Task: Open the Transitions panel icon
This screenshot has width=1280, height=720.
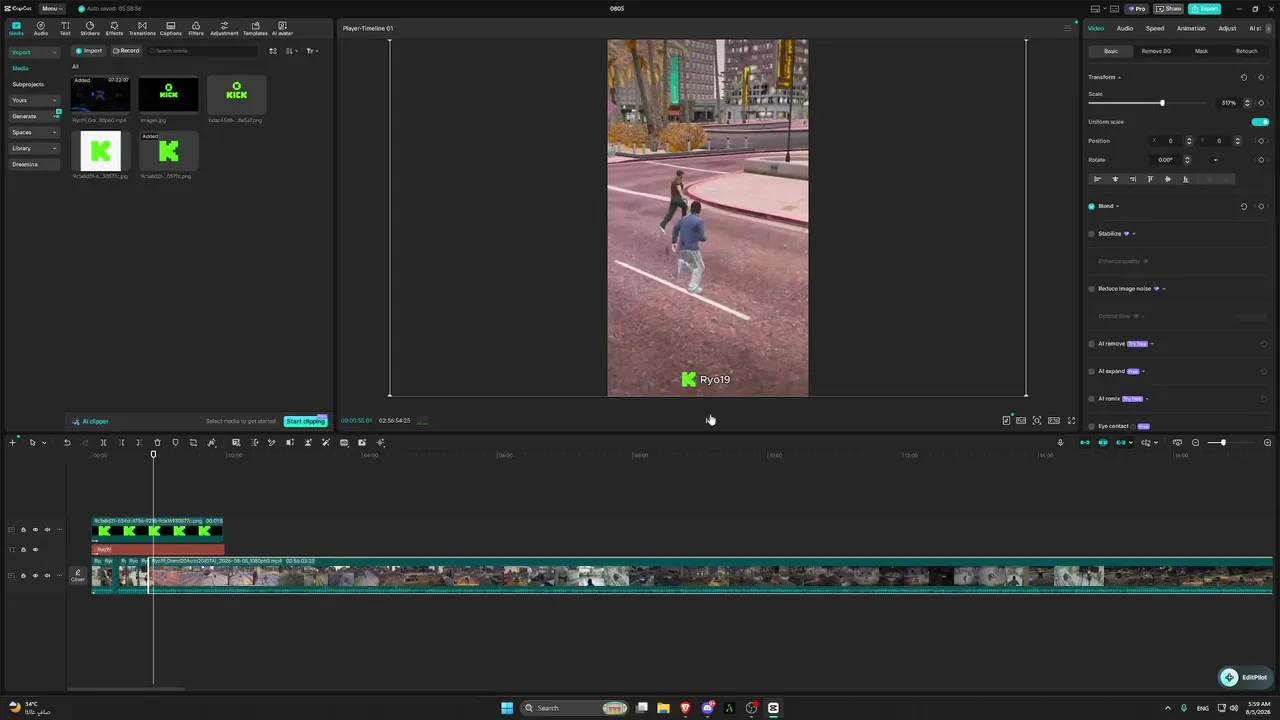Action: tap(142, 28)
